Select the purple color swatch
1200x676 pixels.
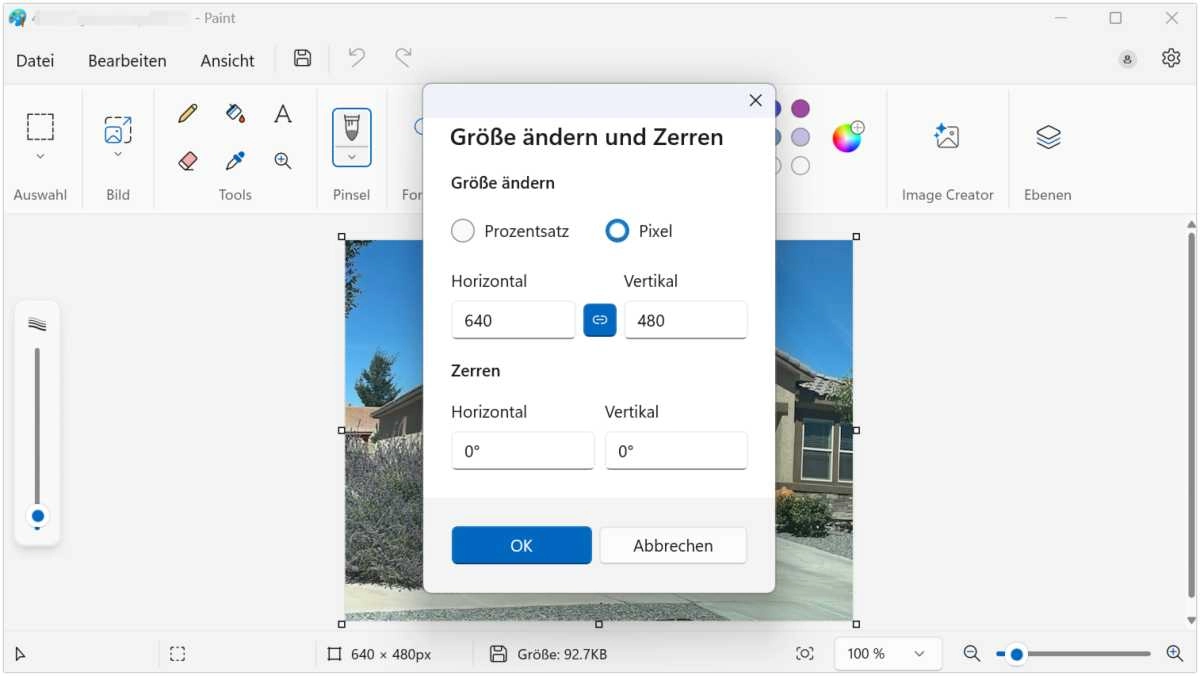800,108
